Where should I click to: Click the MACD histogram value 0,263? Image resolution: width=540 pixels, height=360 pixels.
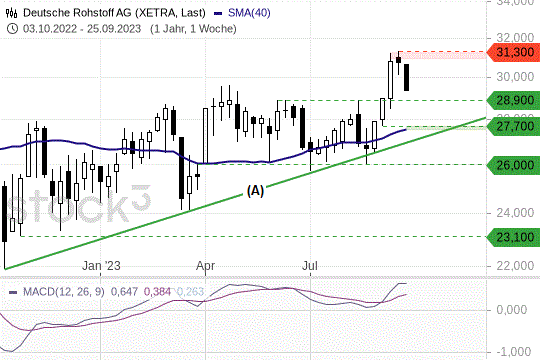click(x=190, y=292)
